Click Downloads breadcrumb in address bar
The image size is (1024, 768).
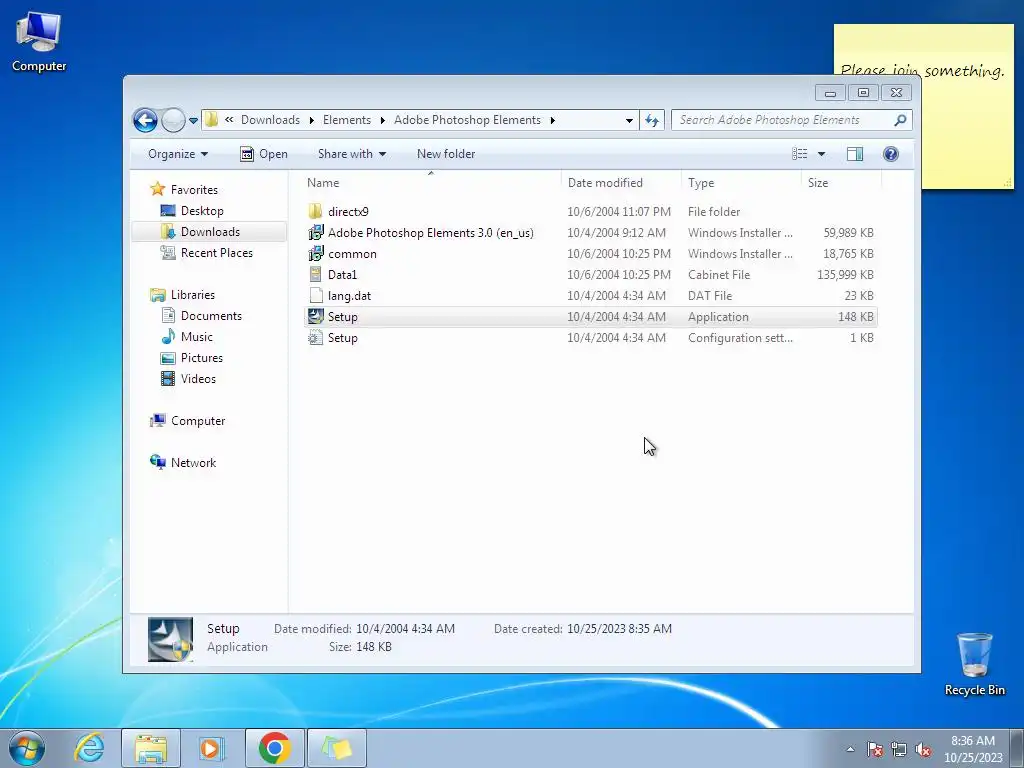click(270, 120)
